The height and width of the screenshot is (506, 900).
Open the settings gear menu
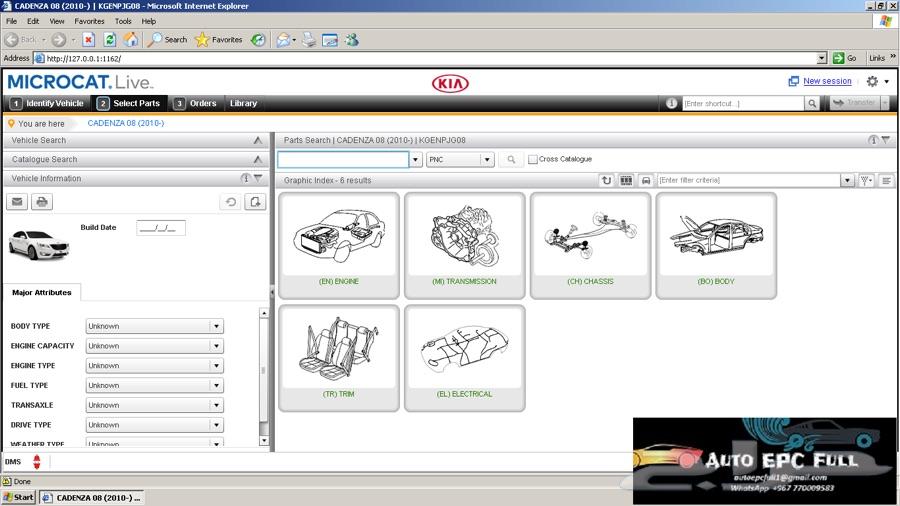877,81
